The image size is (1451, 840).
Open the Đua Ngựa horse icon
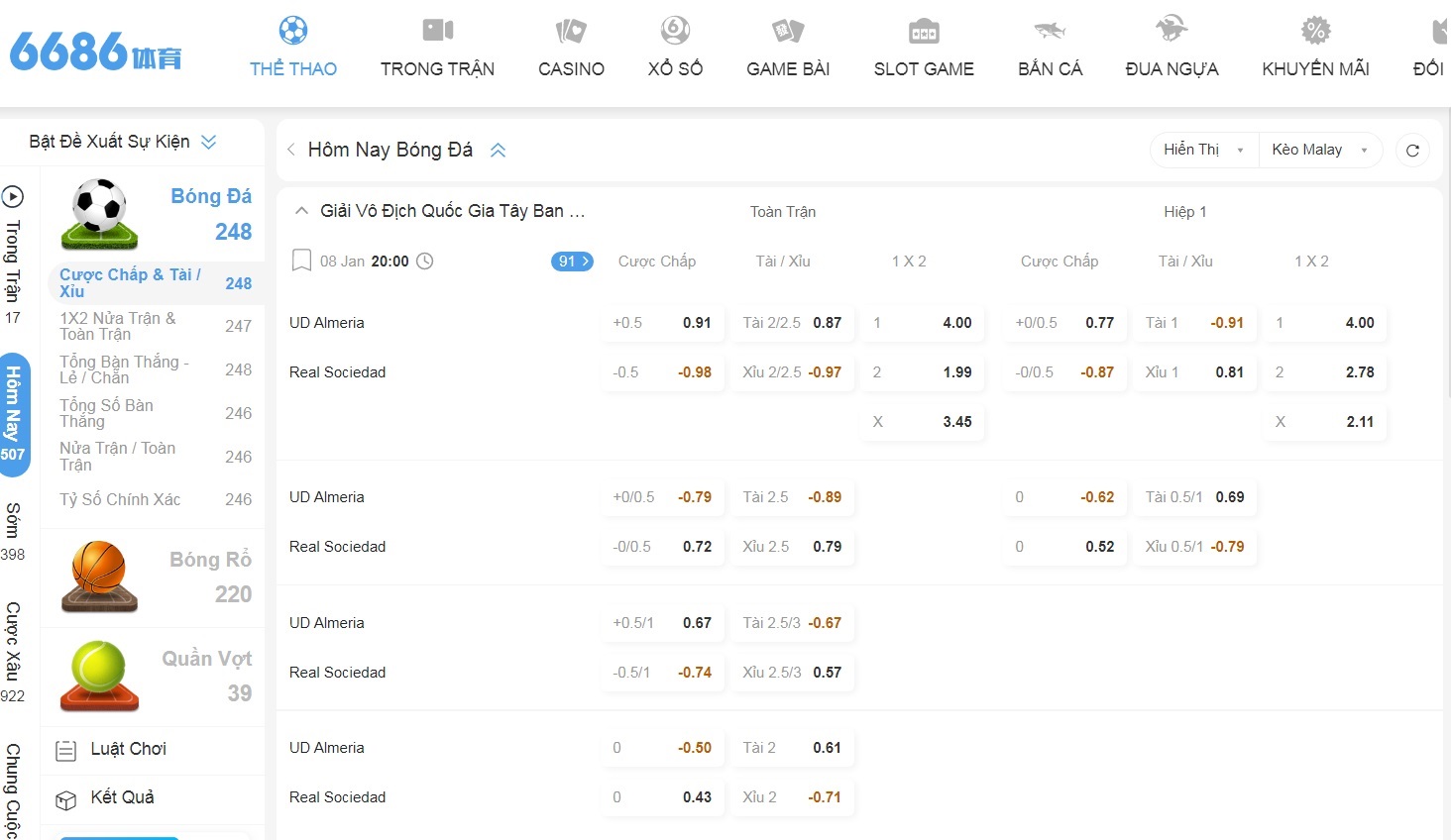tap(1172, 29)
